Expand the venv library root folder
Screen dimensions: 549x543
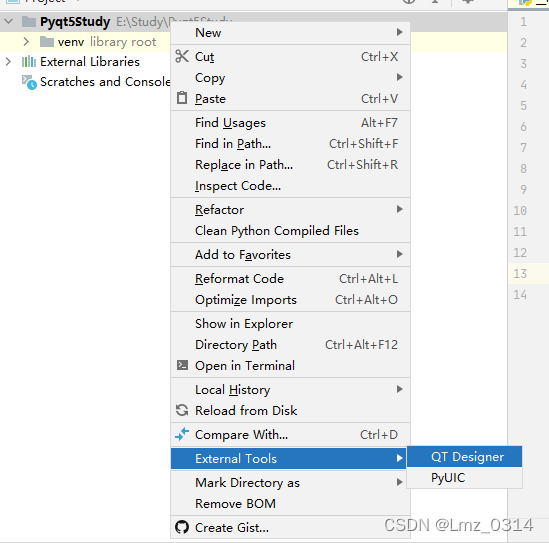tap(26, 42)
